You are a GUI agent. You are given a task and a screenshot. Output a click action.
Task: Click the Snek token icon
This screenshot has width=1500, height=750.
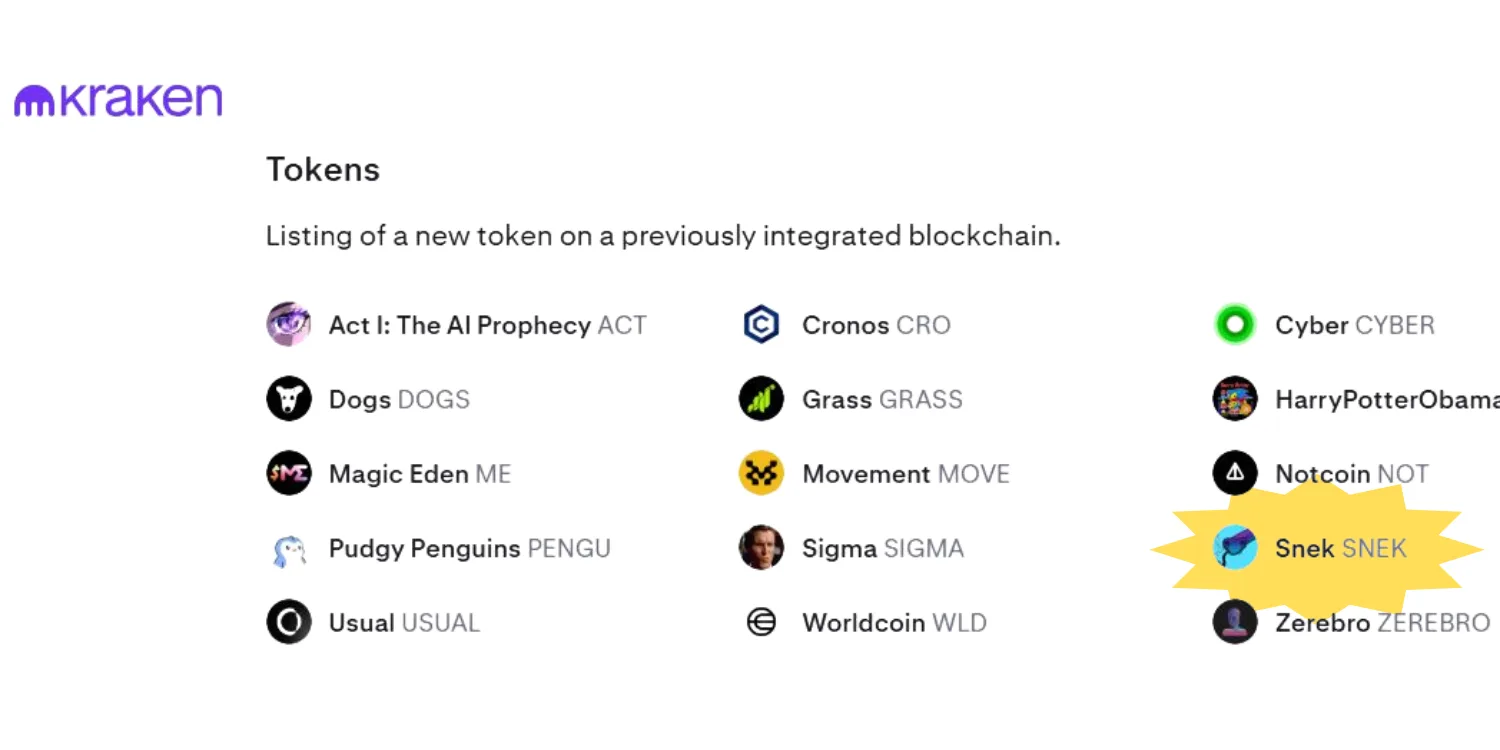[1235, 548]
